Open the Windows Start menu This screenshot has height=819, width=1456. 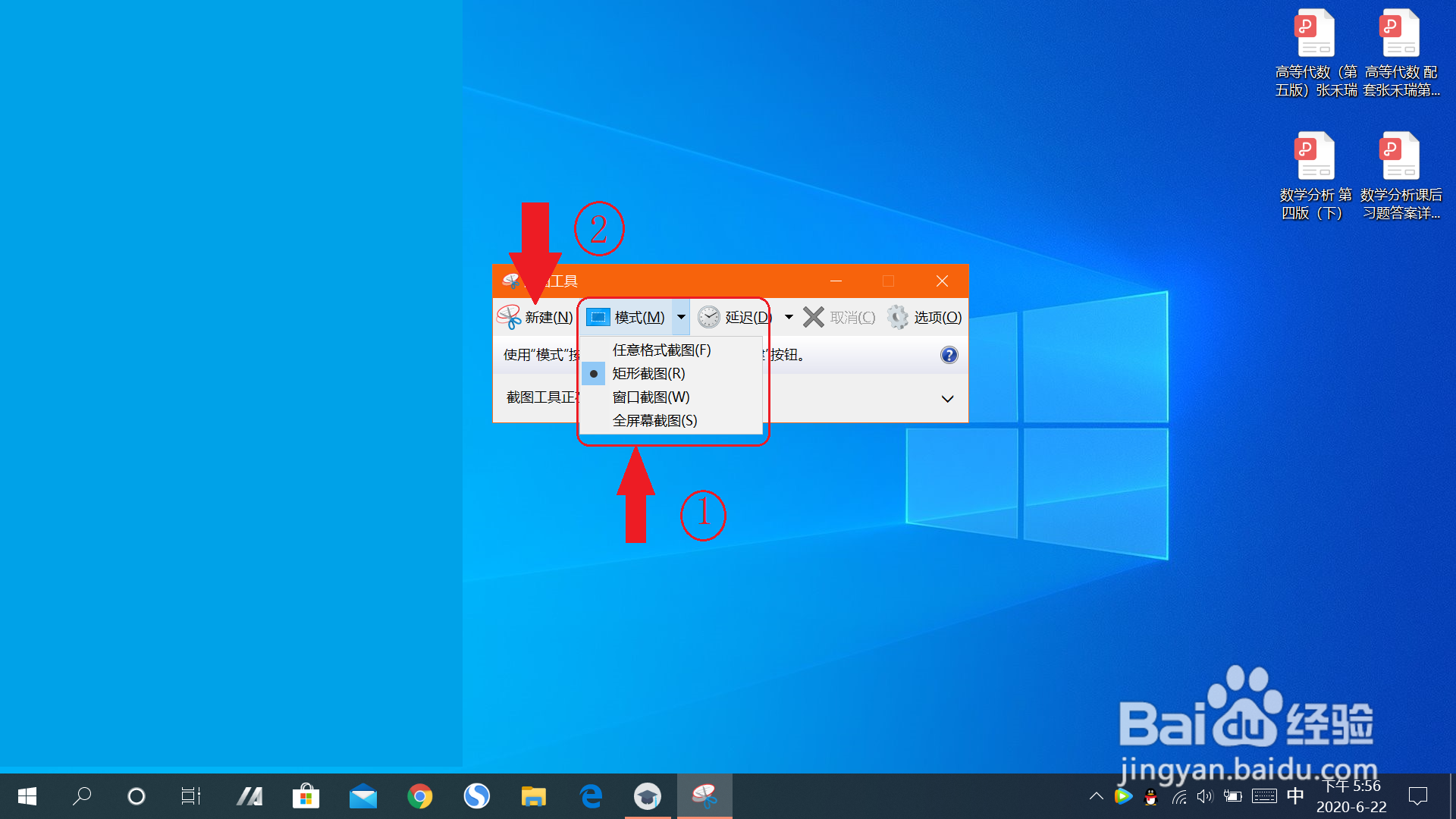click(27, 796)
